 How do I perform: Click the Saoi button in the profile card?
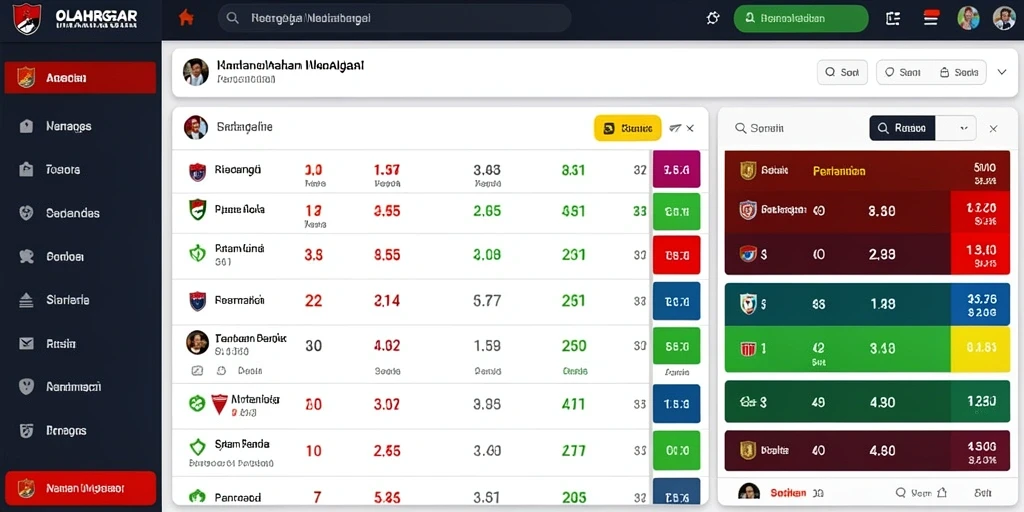click(903, 72)
